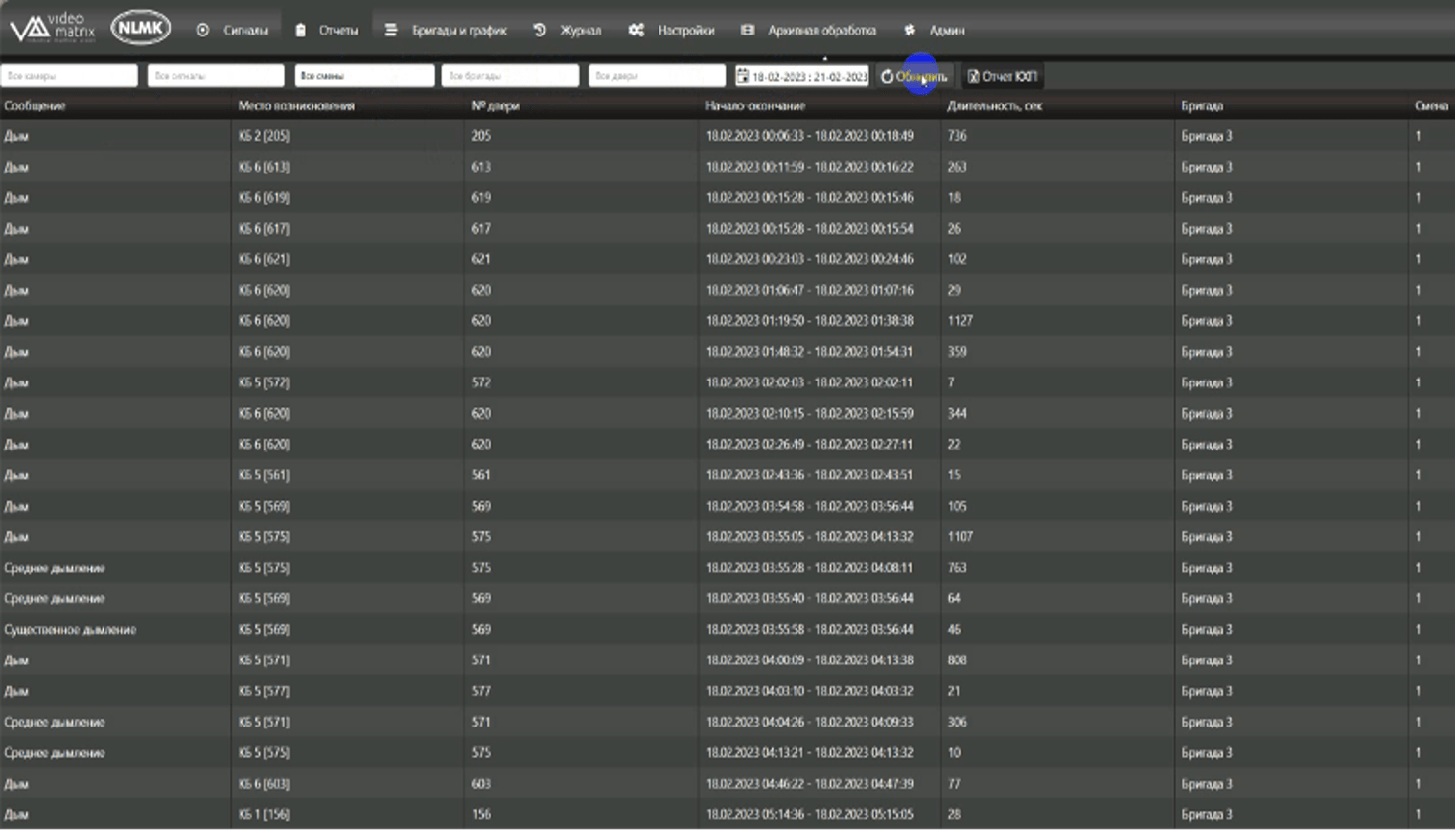The width and height of the screenshot is (1456, 831).
Task: Sort by Длительность, сек column header
Action: 995,105
